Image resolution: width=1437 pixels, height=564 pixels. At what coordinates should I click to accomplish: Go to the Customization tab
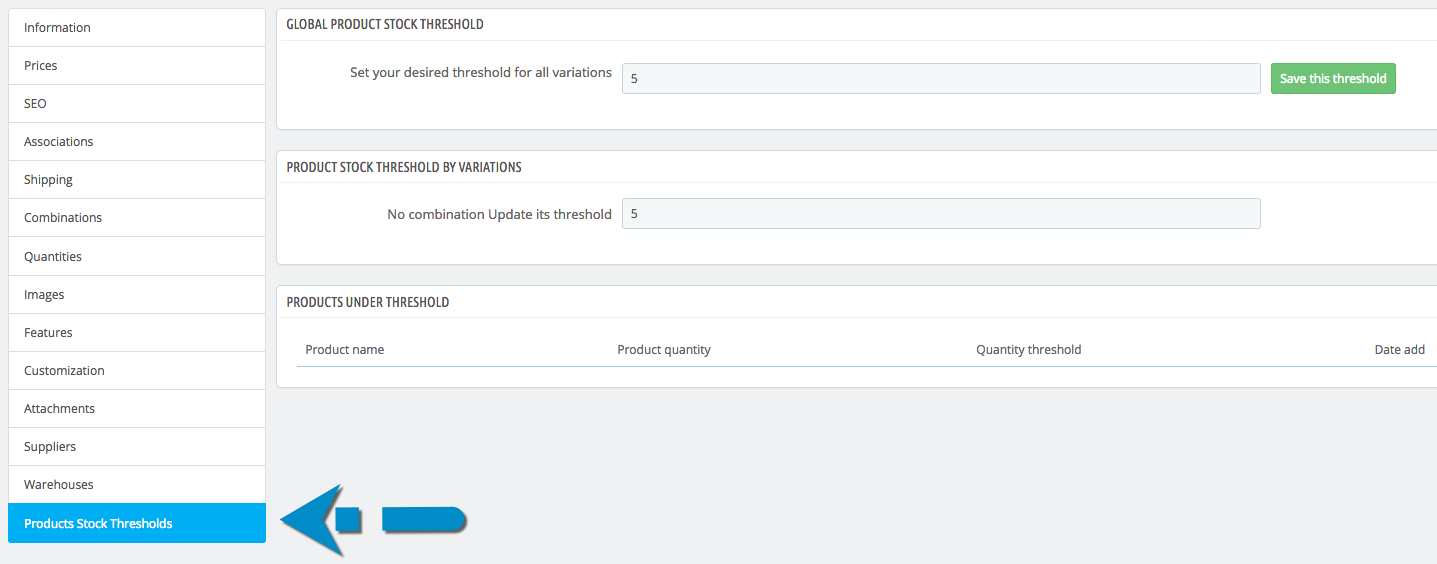pyautogui.click(x=64, y=370)
